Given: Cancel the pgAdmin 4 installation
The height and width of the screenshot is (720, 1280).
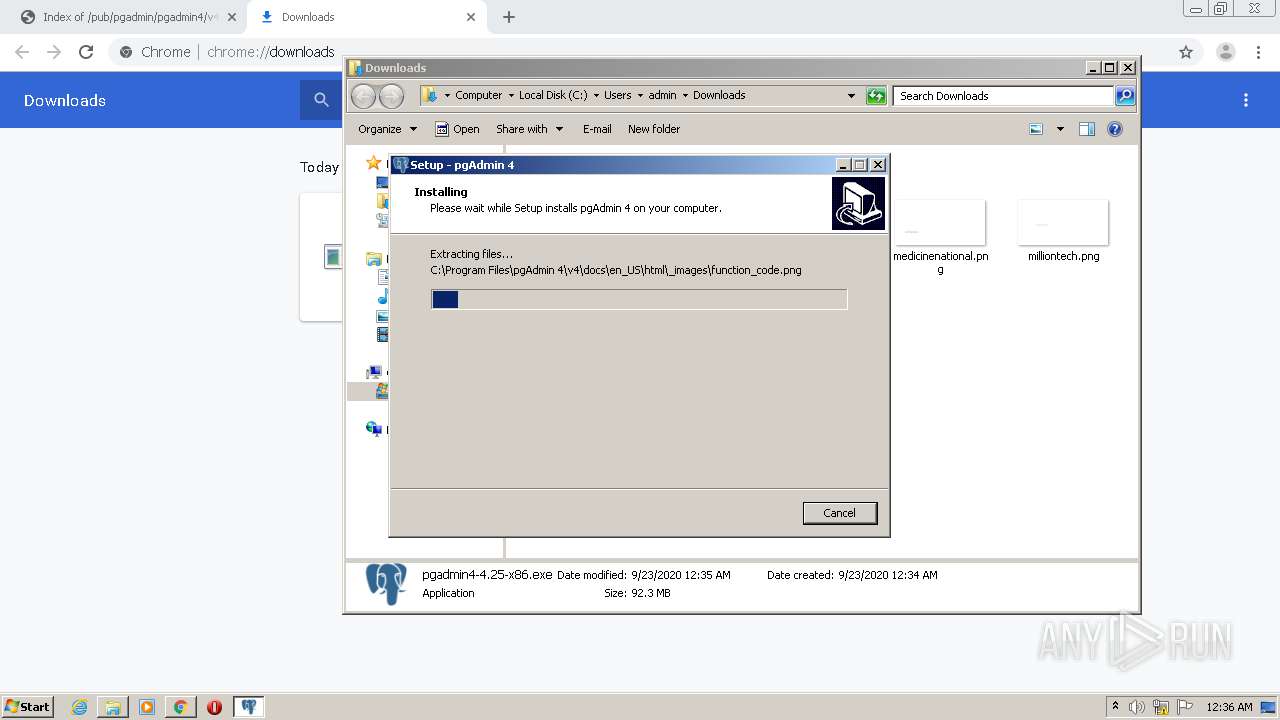Looking at the screenshot, I should 839,513.
